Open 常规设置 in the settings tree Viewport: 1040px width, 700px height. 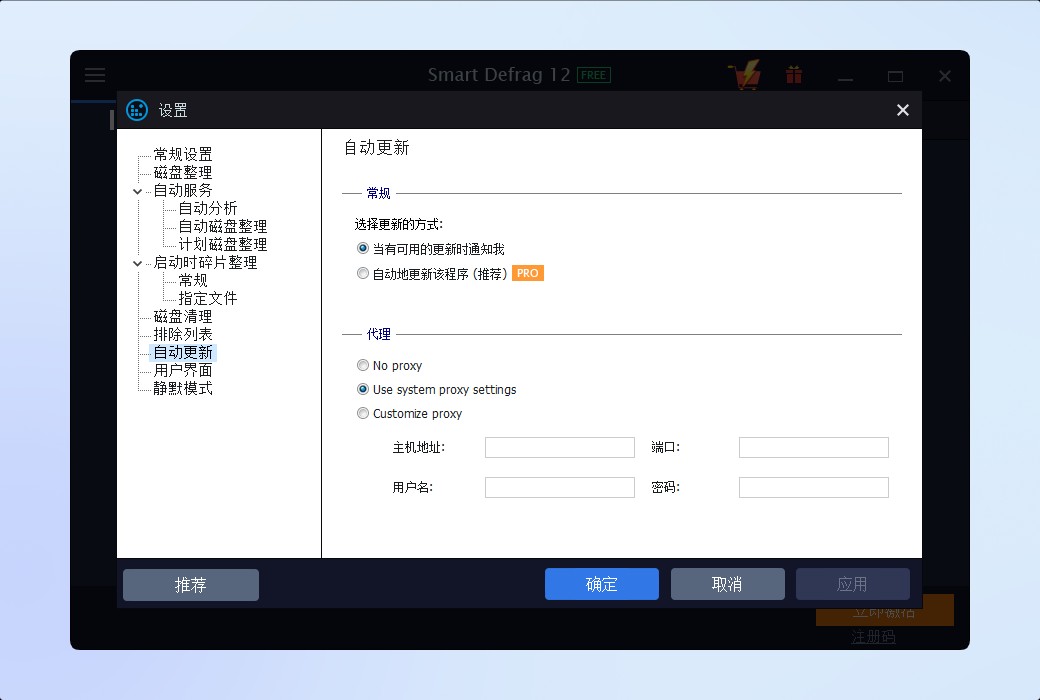[x=183, y=155]
